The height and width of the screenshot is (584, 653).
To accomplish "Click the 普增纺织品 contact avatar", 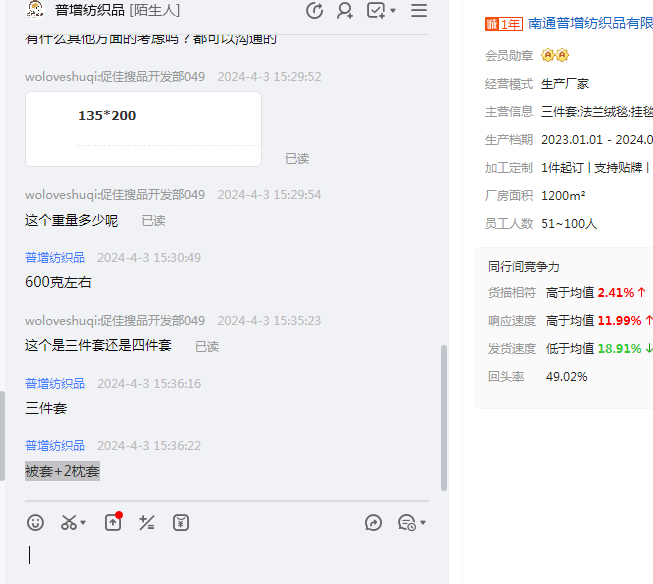I will [35, 11].
